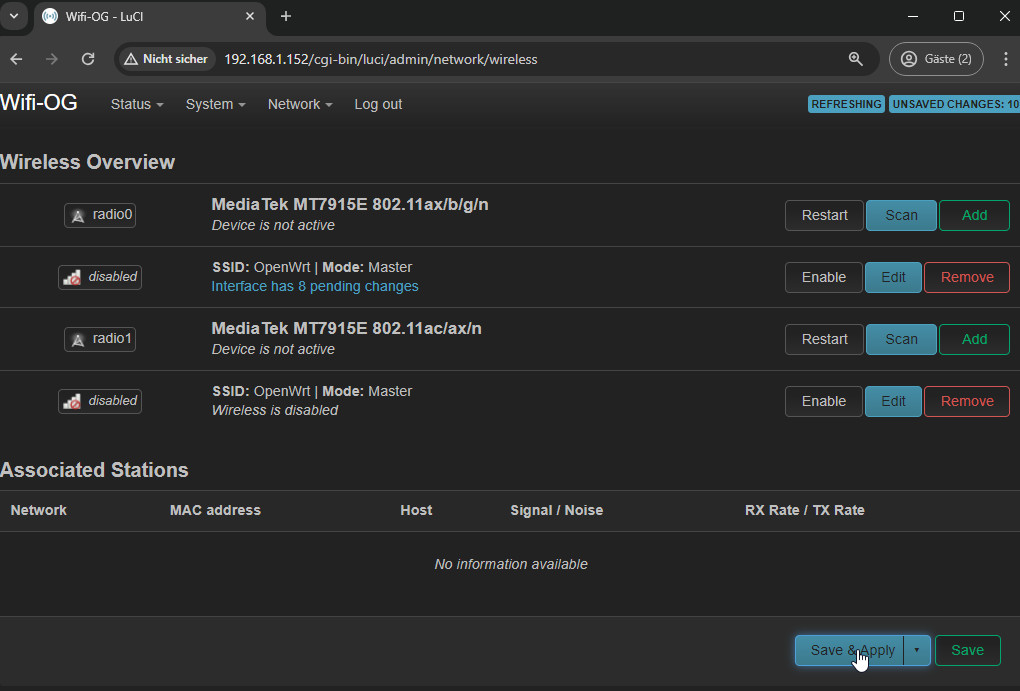Click the disabled signal badge under radio0
Screen dimensions: 1020x691
tap(100, 277)
